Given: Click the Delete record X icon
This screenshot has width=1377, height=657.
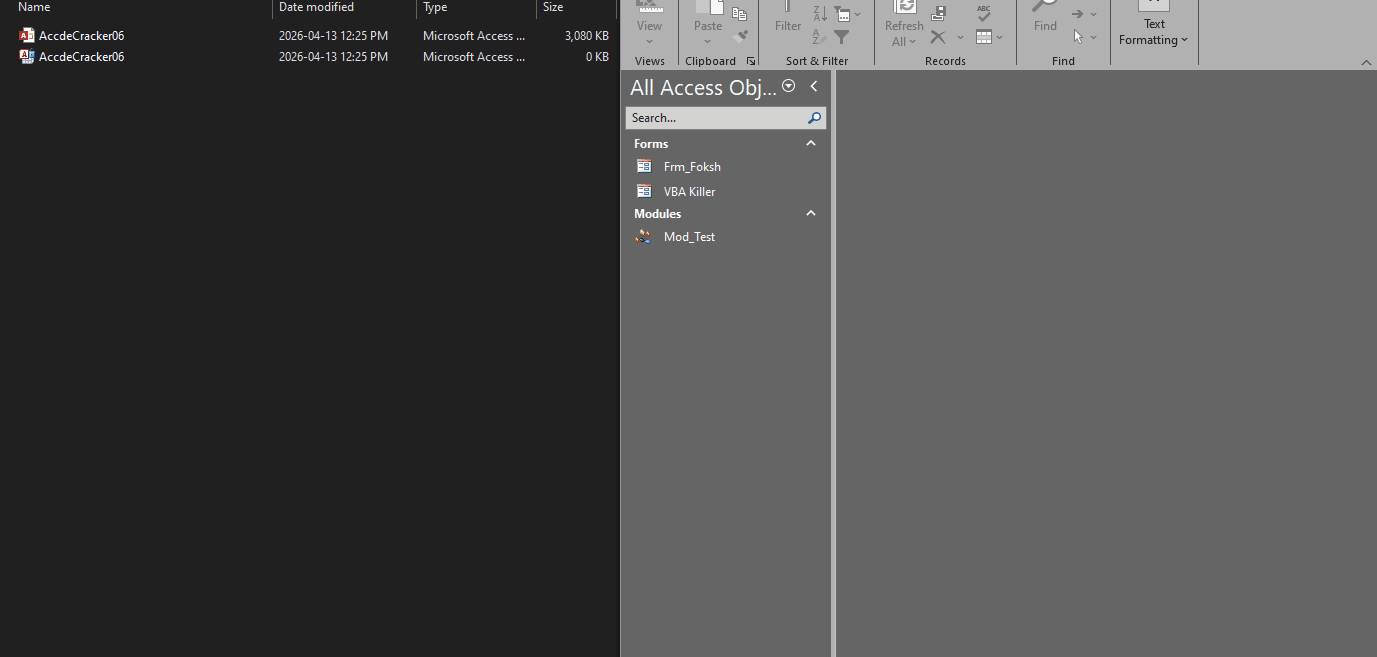Looking at the screenshot, I should pos(938,37).
